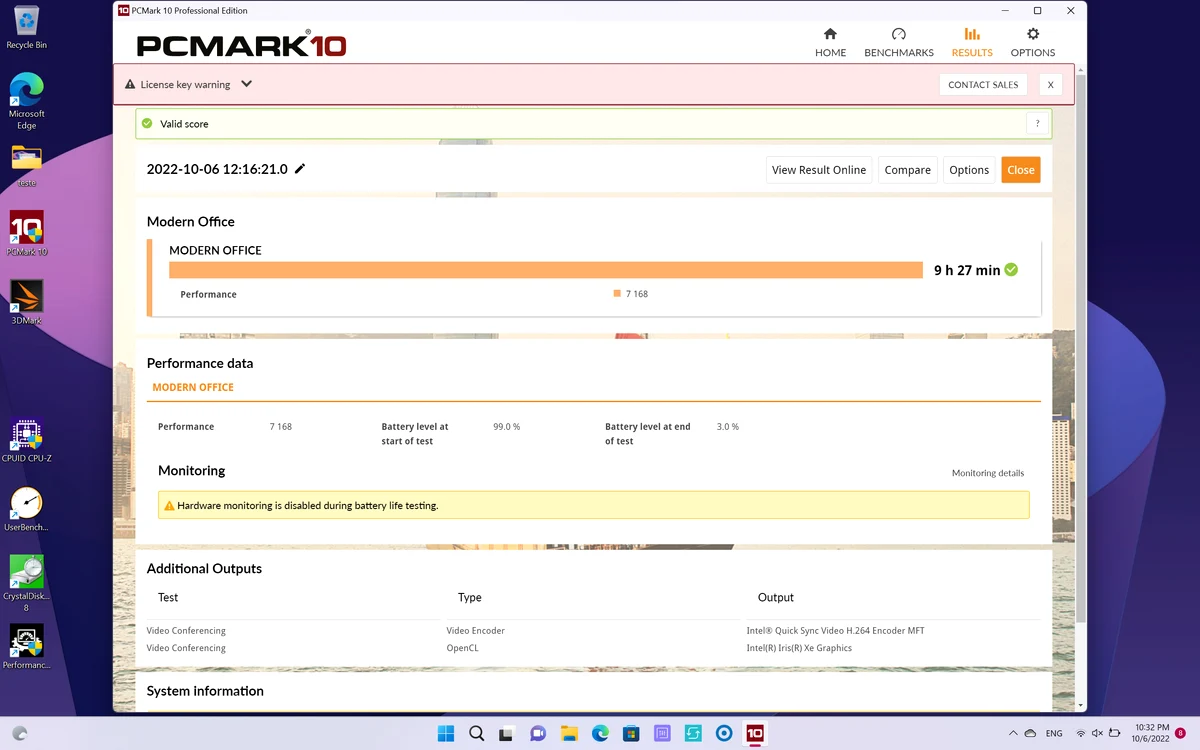Click the result date 2022-10-06 12:16:21.0

pos(217,169)
